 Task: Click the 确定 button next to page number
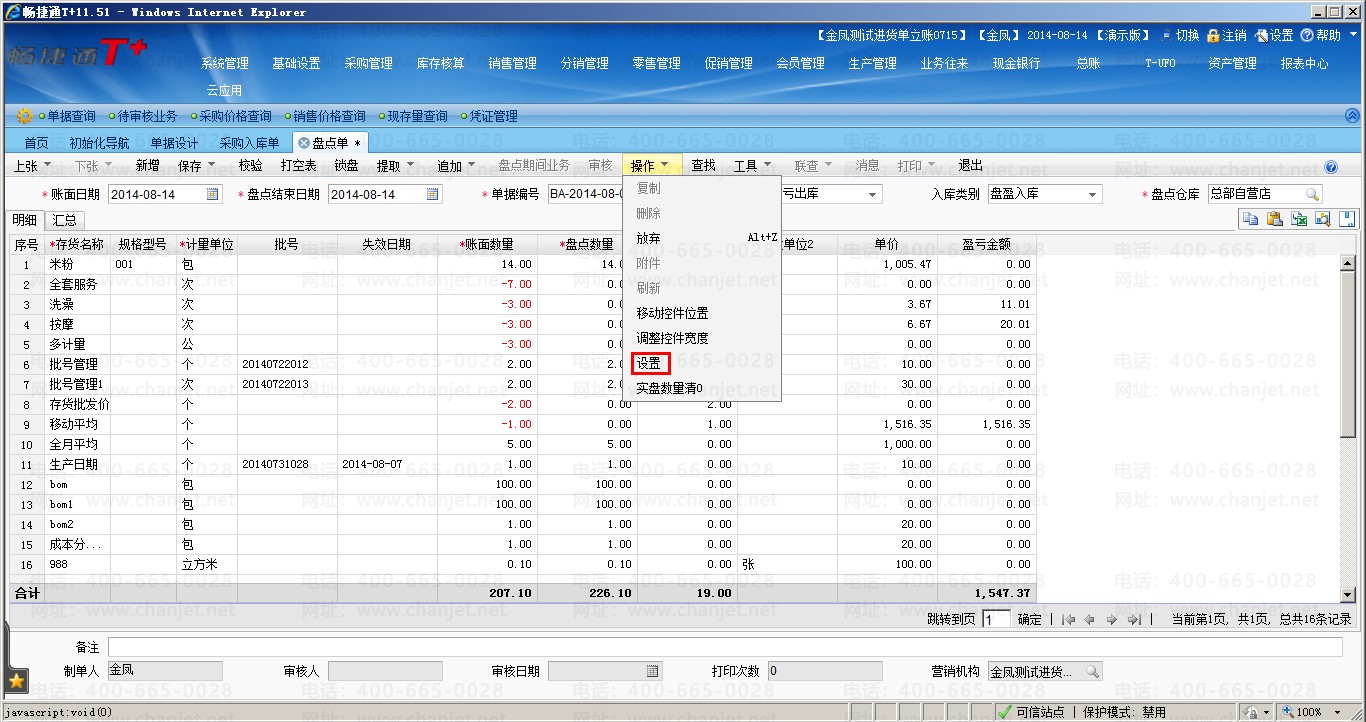point(1029,620)
